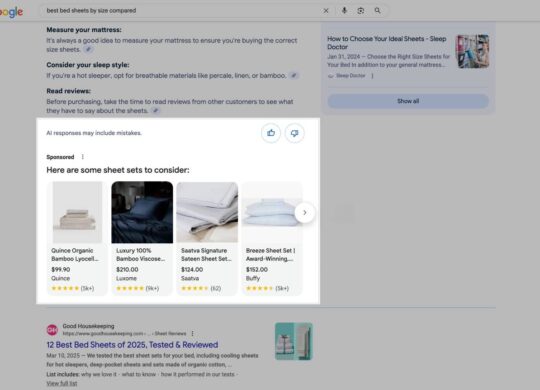Run search with magnifying glass icon

click(377, 11)
